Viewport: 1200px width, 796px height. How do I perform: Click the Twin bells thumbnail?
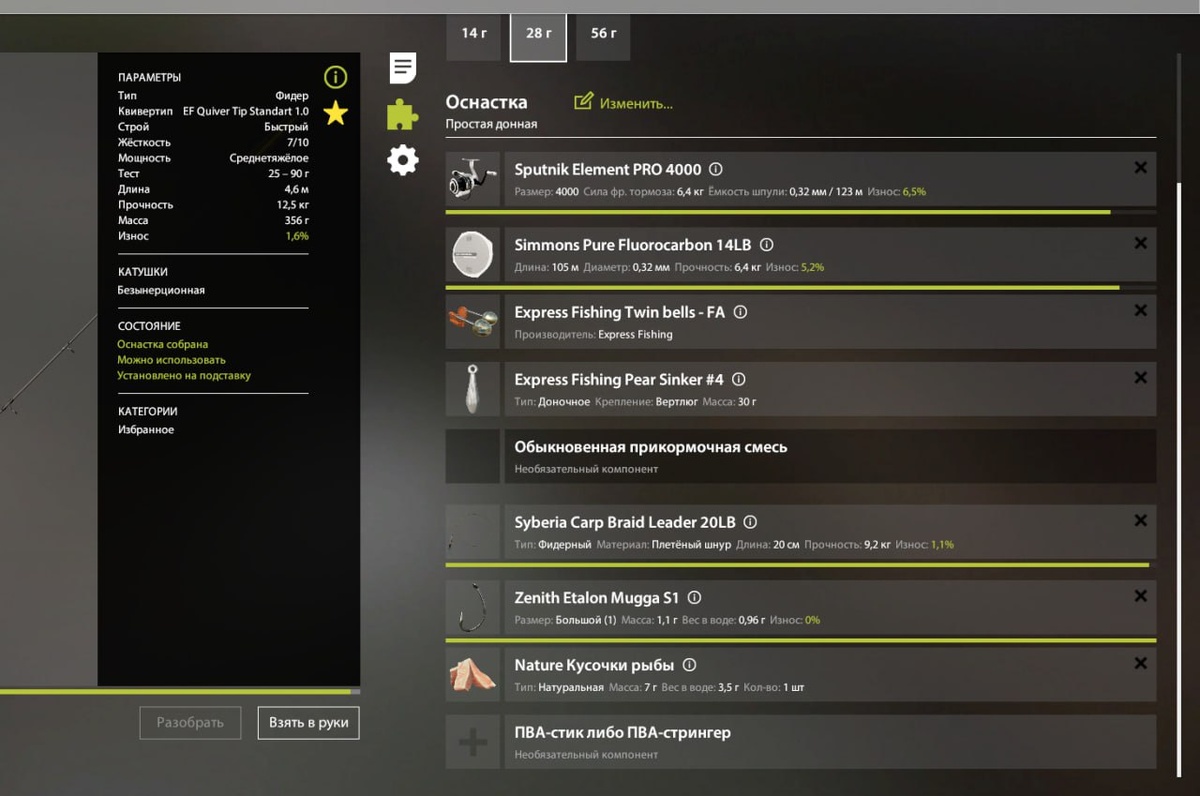(x=472, y=321)
